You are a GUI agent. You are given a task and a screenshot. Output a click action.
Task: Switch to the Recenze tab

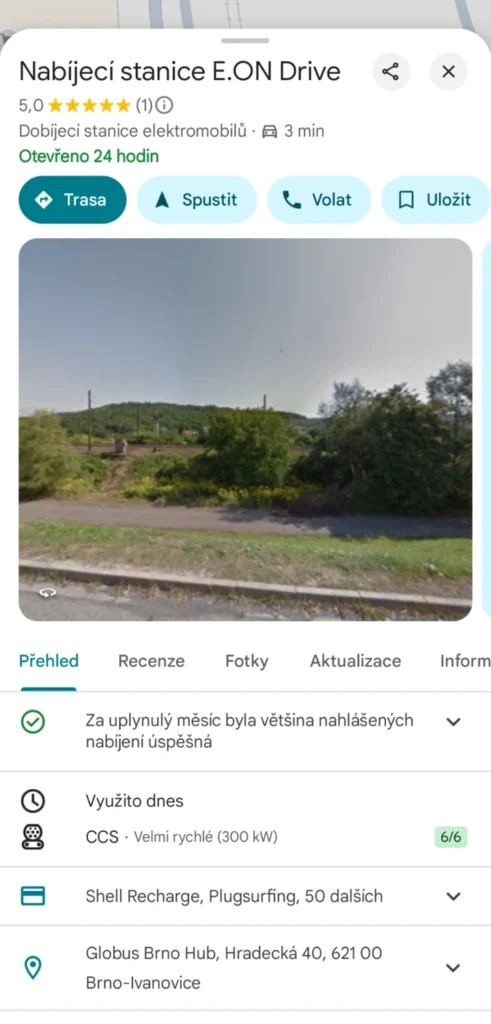tap(151, 661)
